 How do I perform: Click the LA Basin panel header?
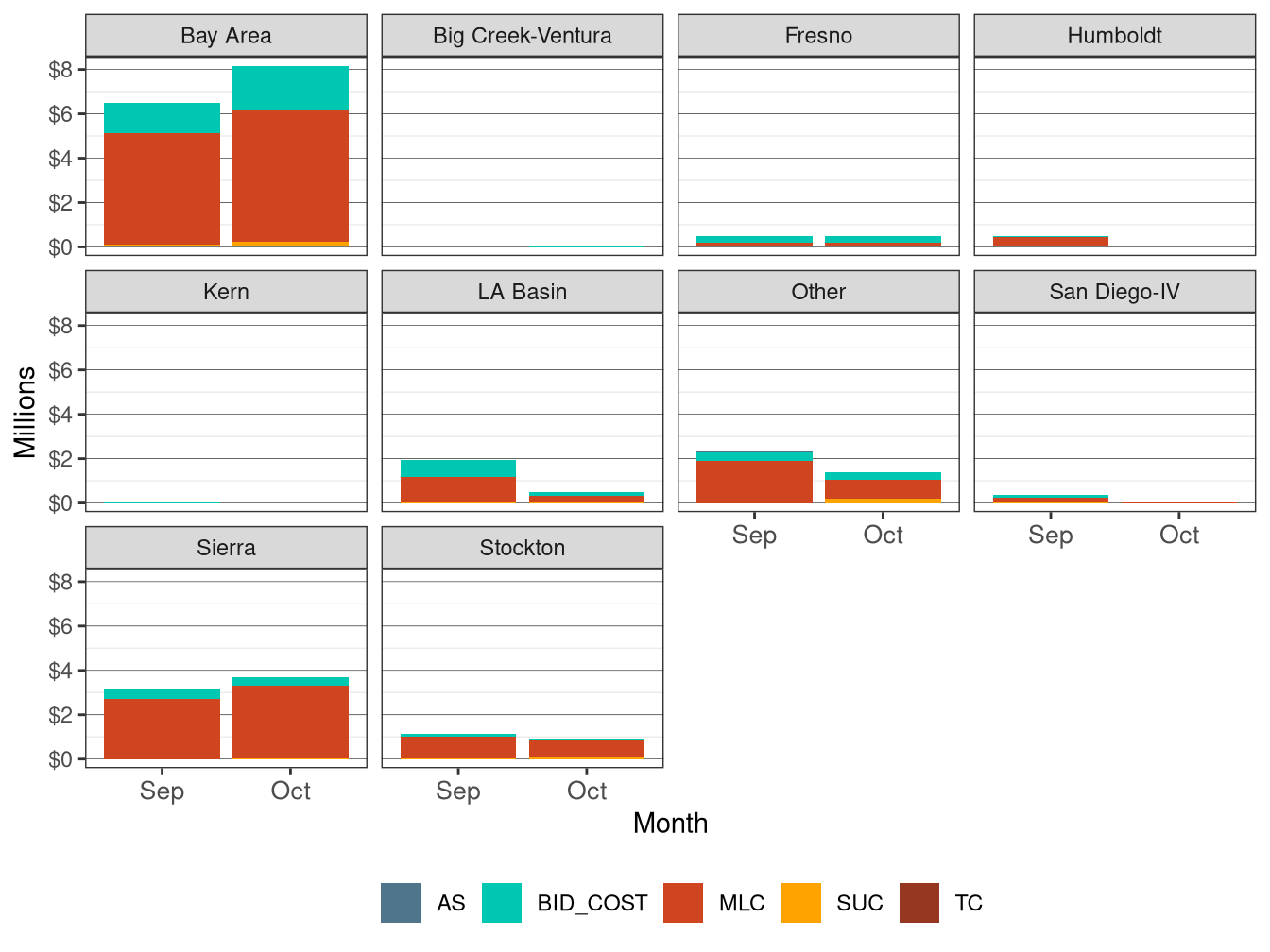[x=523, y=291]
